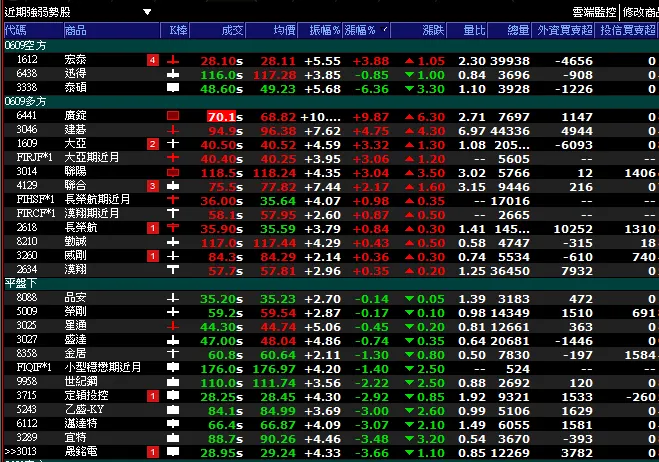Viewport: 659px width, 462px height.
Task: Select the 0609空方 group header
Action: [25, 45]
